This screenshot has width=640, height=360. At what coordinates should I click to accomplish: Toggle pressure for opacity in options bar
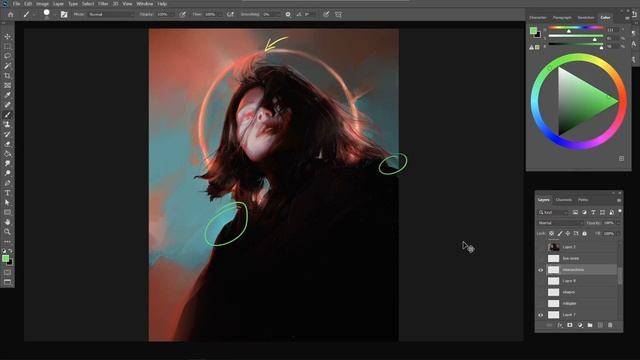[182, 14]
